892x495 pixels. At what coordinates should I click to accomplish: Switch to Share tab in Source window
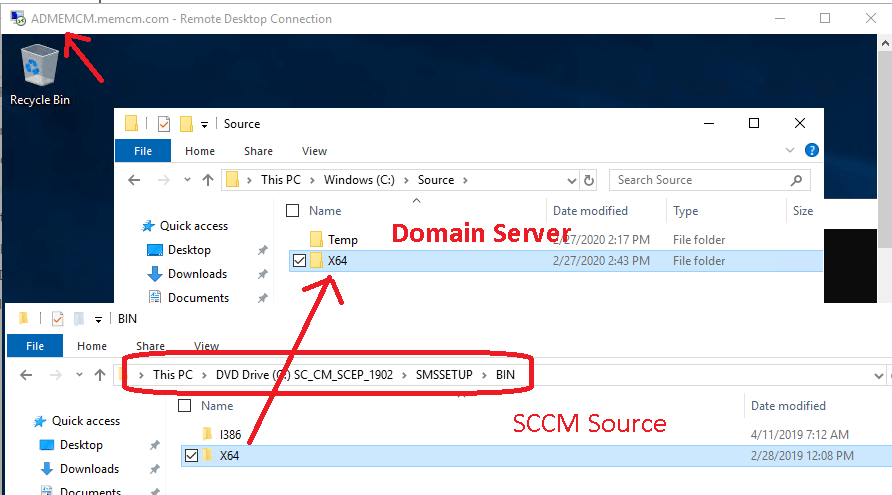coord(258,151)
